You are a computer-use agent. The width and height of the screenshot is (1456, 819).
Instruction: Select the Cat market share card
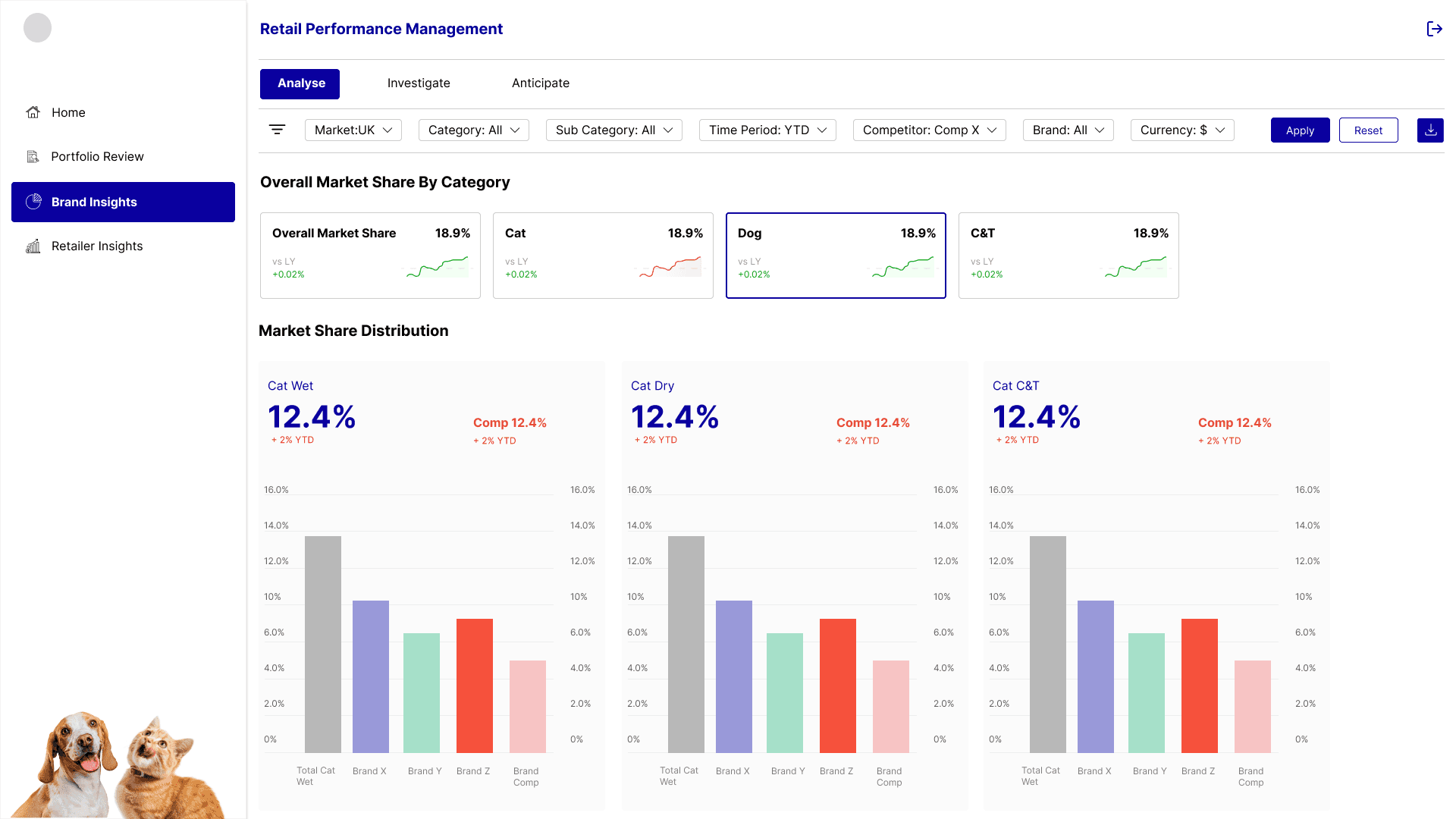pyautogui.click(x=603, y=256)
